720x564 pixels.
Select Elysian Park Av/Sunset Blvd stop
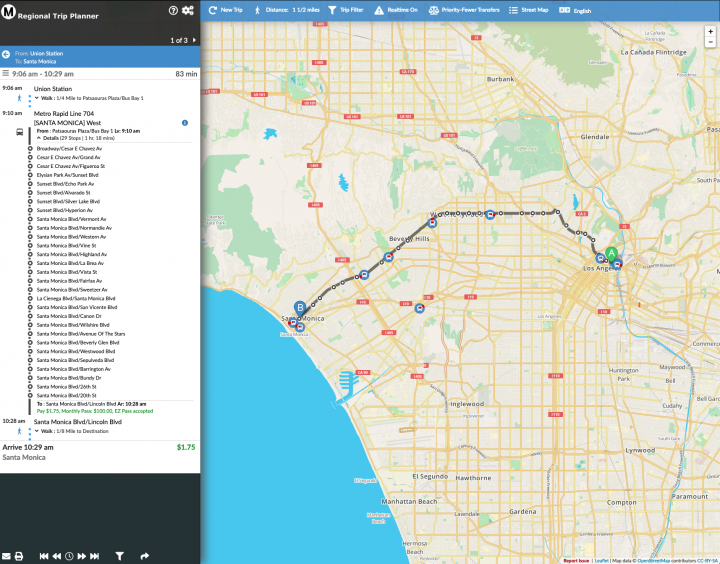coord(68,175)
